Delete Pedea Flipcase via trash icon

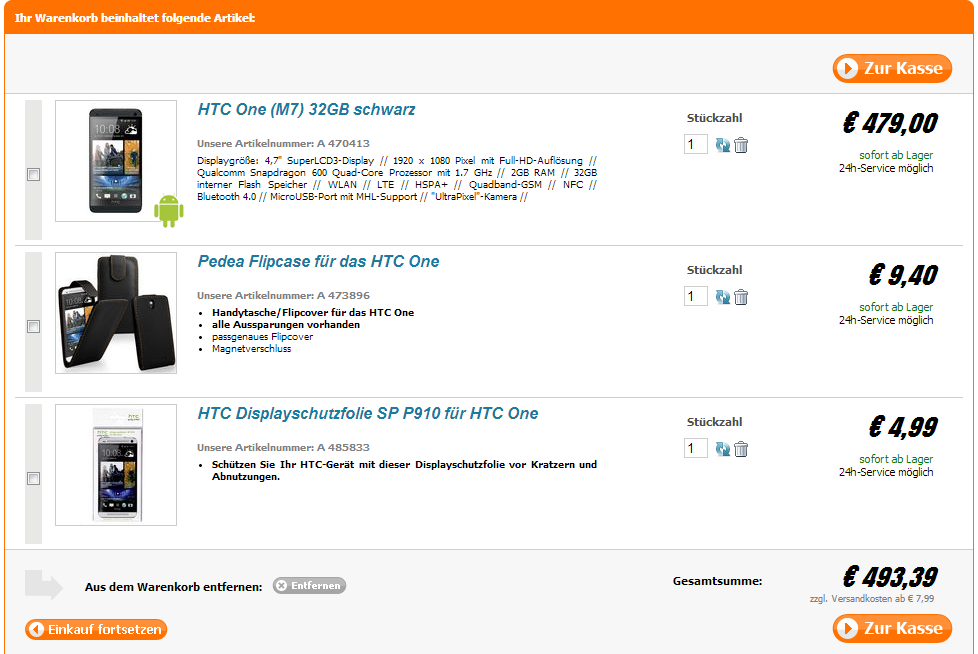point(741,297)
